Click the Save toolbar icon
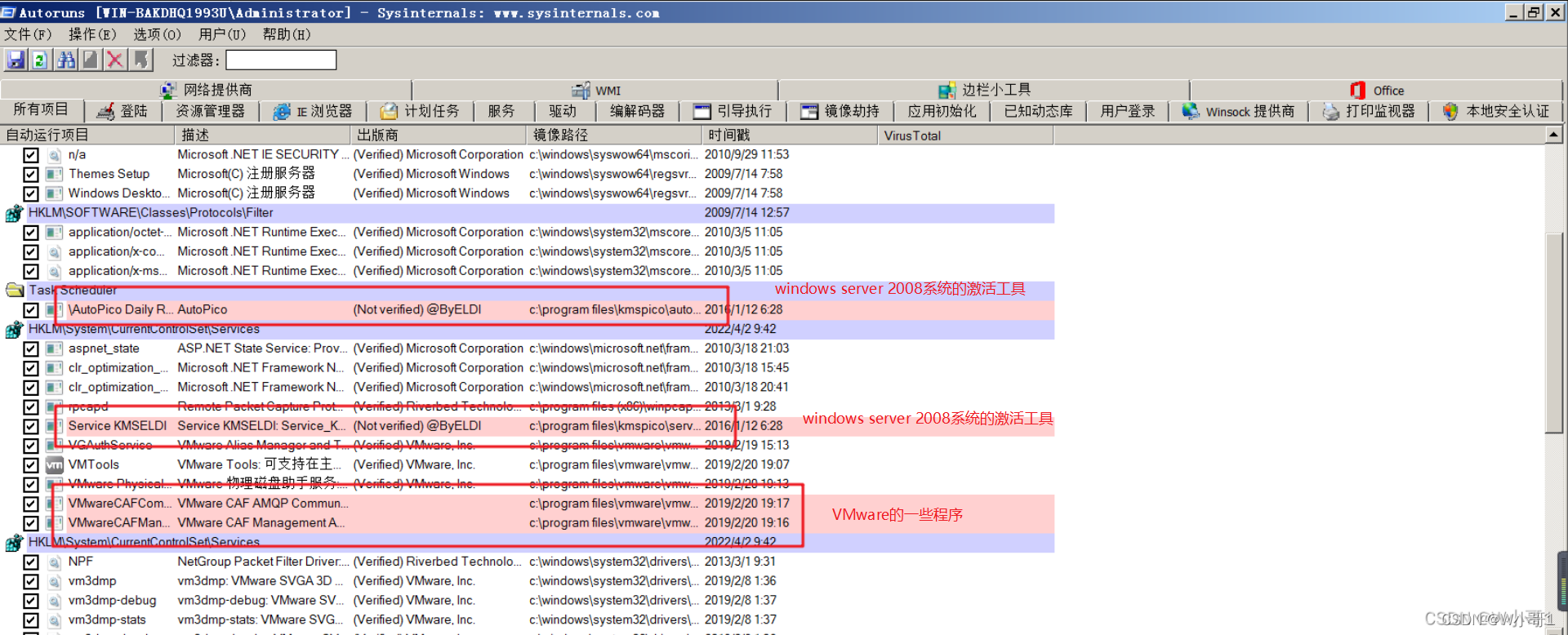The image size is (1568, 635). pyautogui.click(x=16, y=60)
